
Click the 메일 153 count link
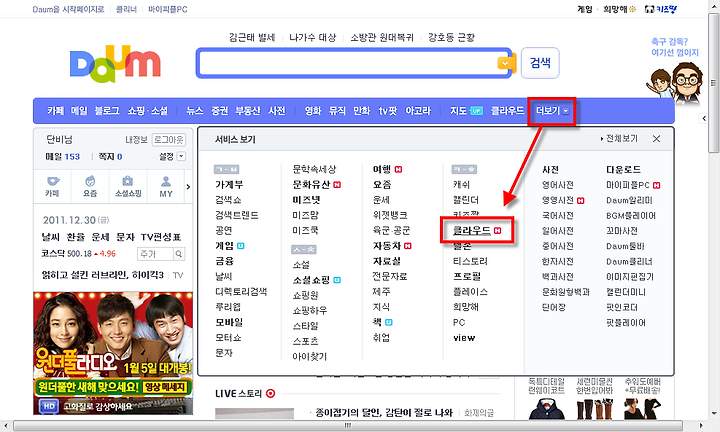pos(62,157)
